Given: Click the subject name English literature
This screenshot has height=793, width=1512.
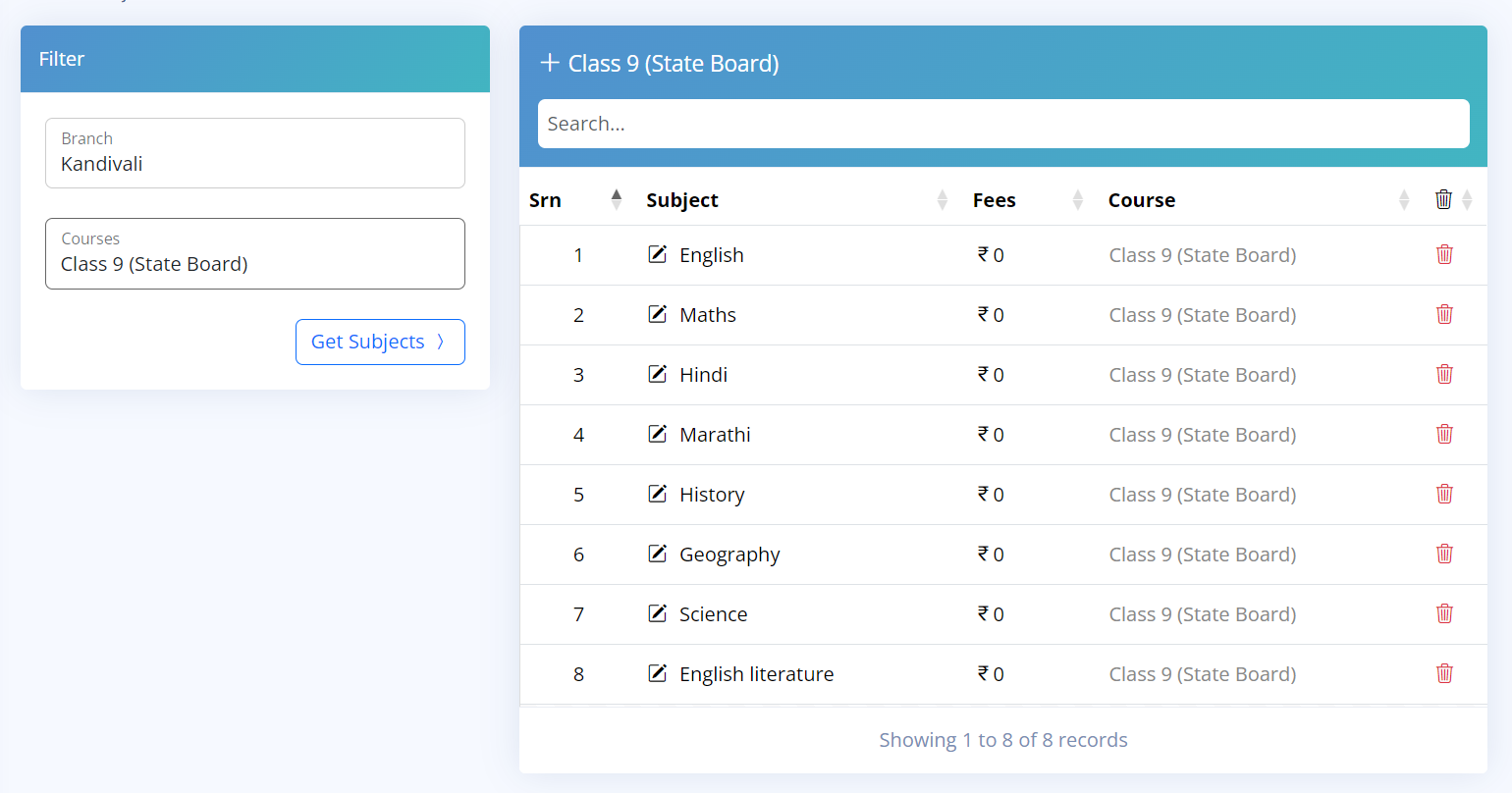Looking at the screenshot, I should (x=757, y=674).
